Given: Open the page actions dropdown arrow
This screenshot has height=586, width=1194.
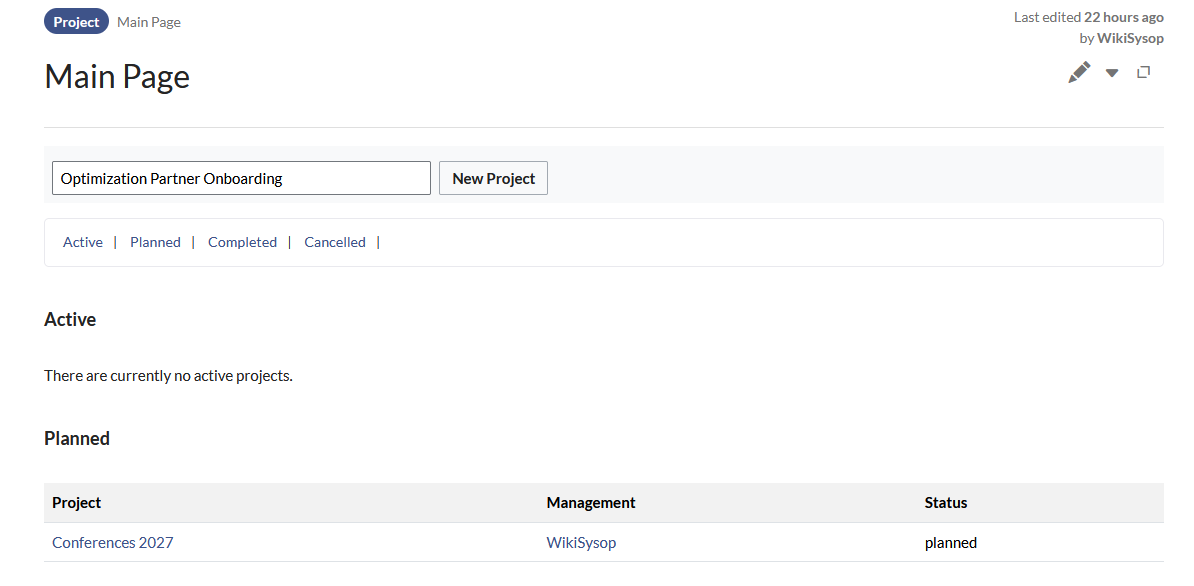Looking at the screenshot, I should tap(1112, 73).
